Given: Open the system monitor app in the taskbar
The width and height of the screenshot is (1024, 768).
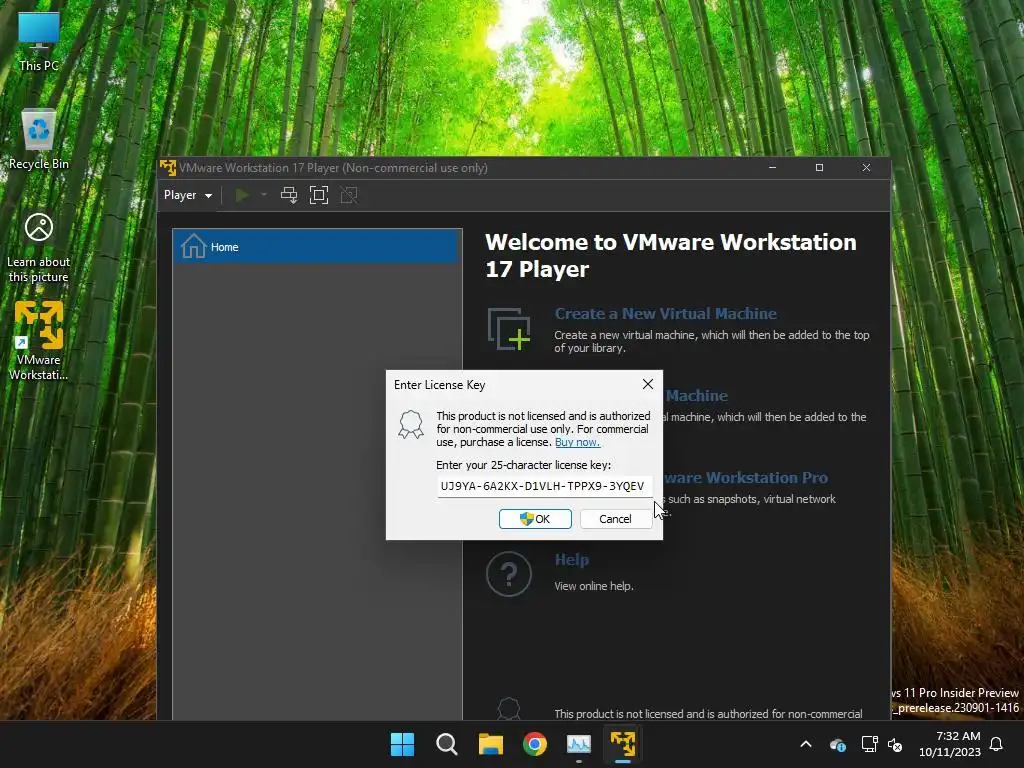Looking at the screenshot, I should tap(579, 744).
